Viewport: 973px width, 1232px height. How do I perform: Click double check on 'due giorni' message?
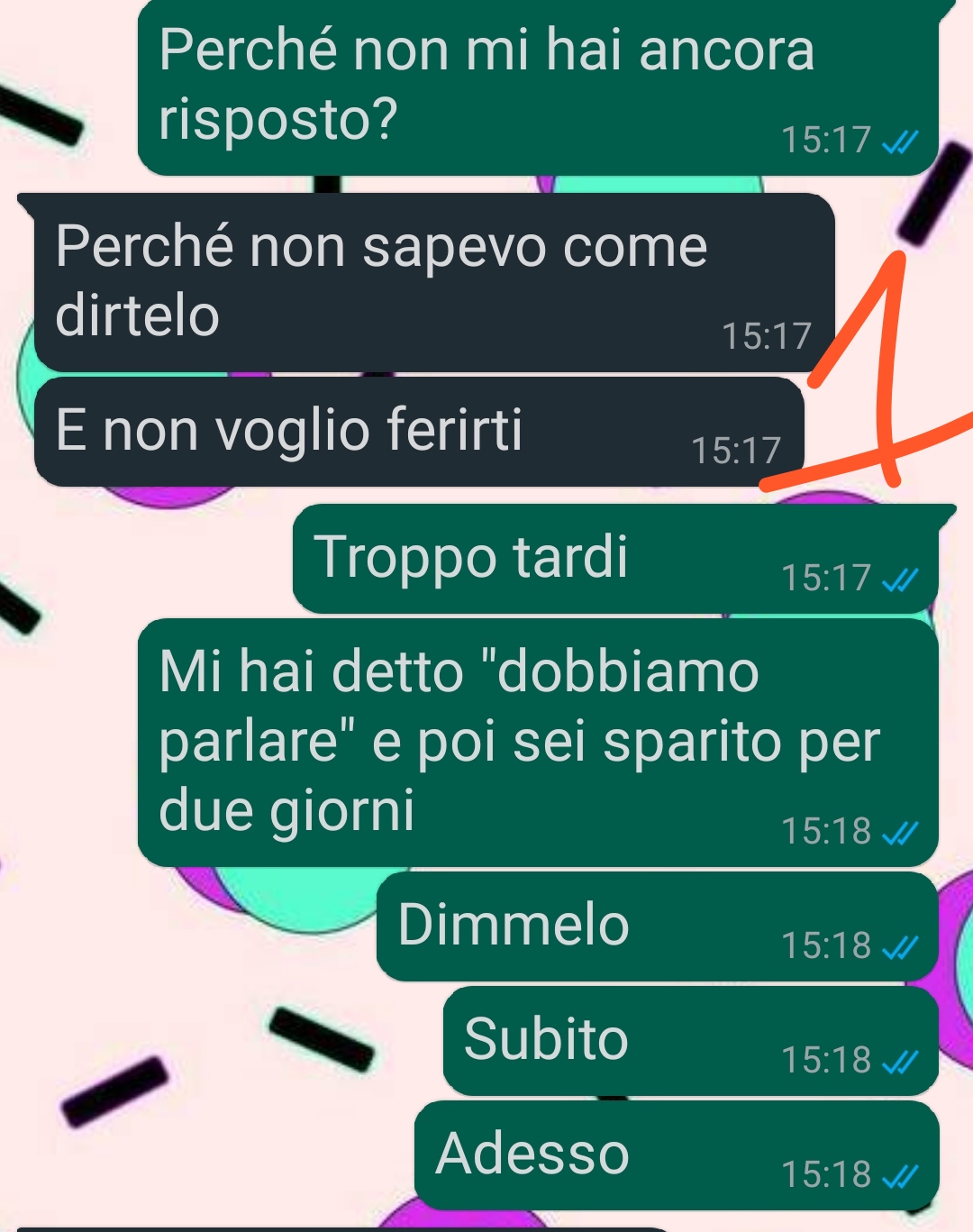(x=900, y=832)
